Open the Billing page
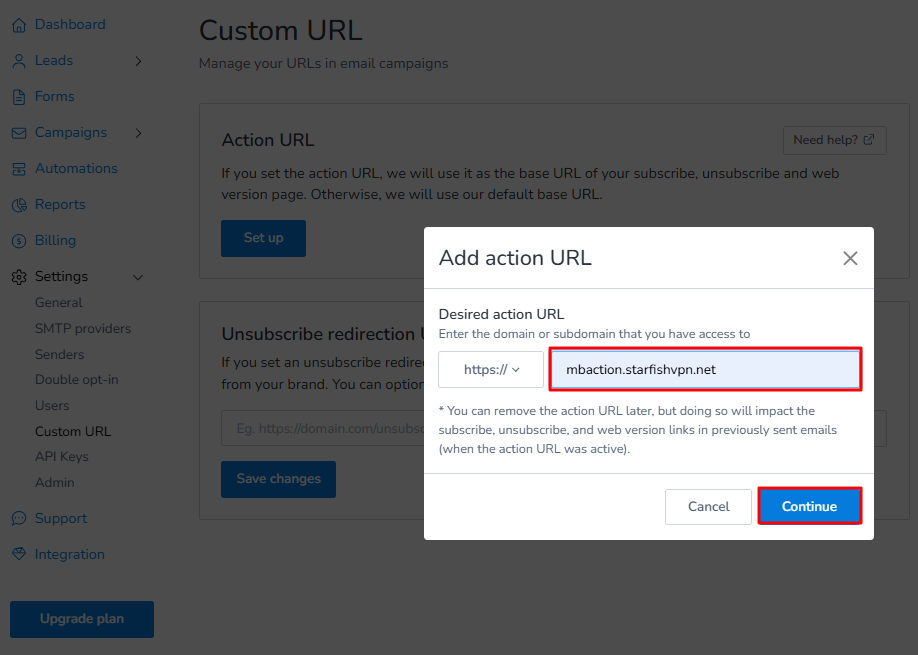The image size is (918, 655). [x=56, y=241]
